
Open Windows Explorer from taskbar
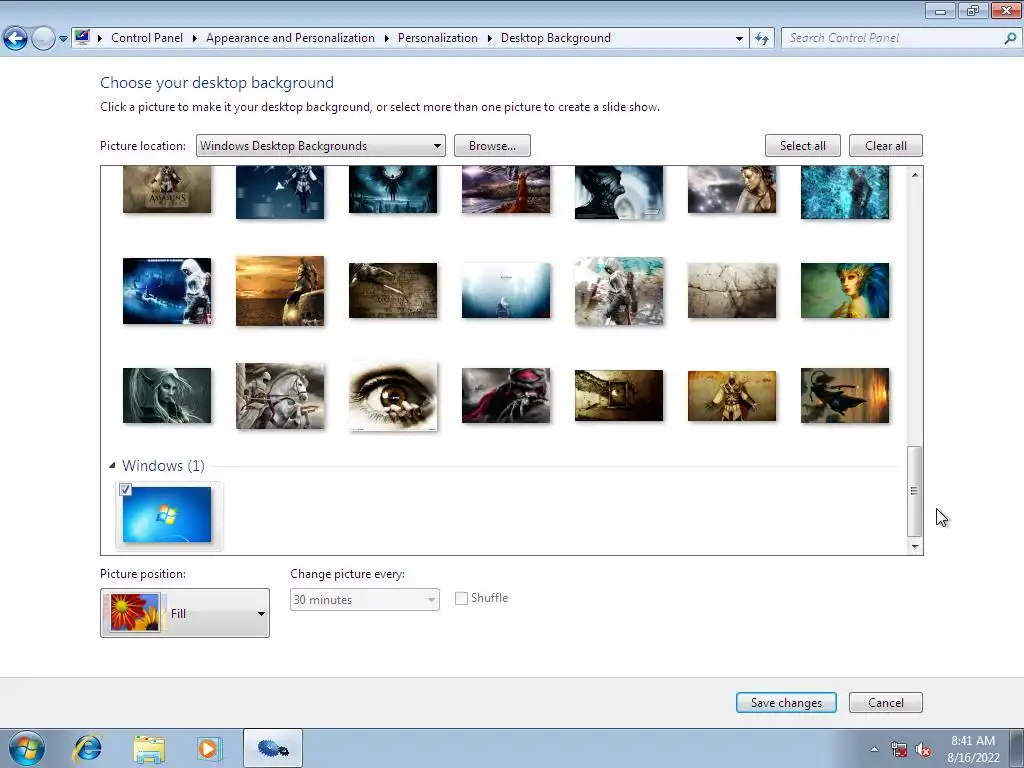(149, 748)
